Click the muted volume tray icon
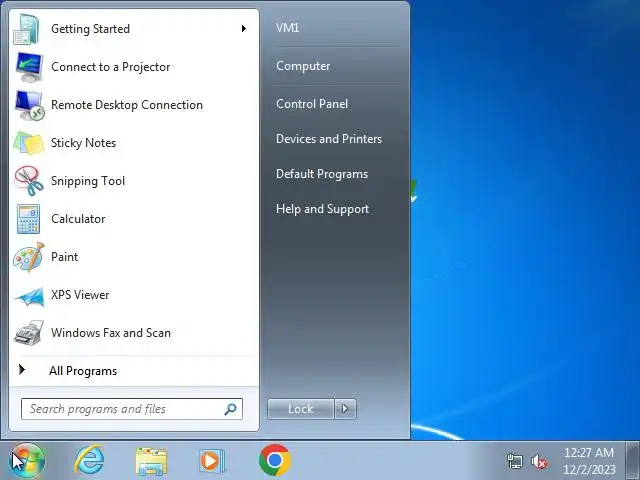Image resolution: width=640 pixels, height=480 pixels. coord(539,462)
